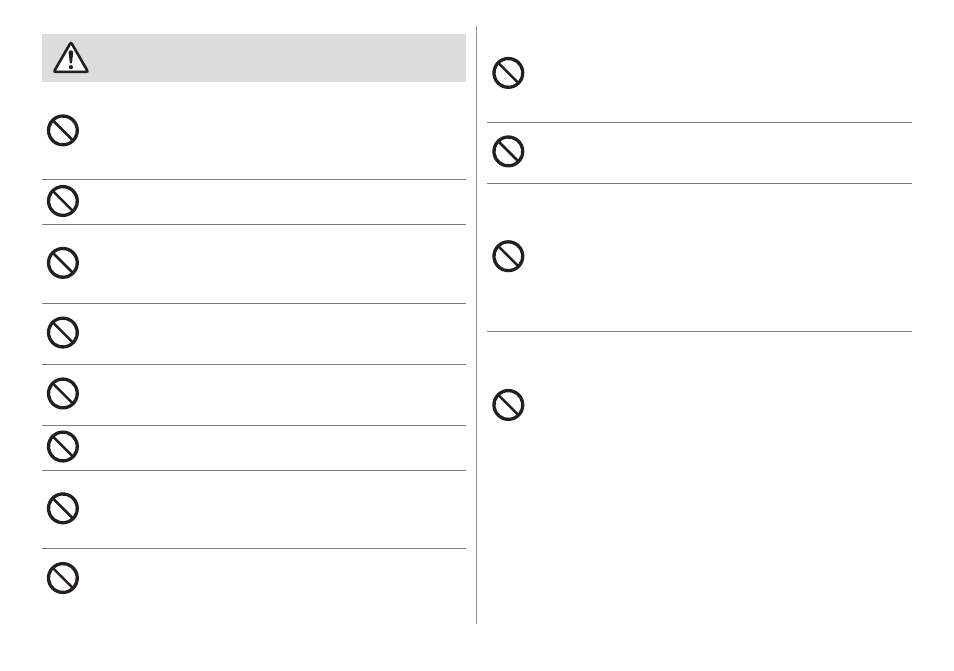
Task: Click the second prohibition icon in the right column
Action: pyautogui.click(x=508, y=151)
